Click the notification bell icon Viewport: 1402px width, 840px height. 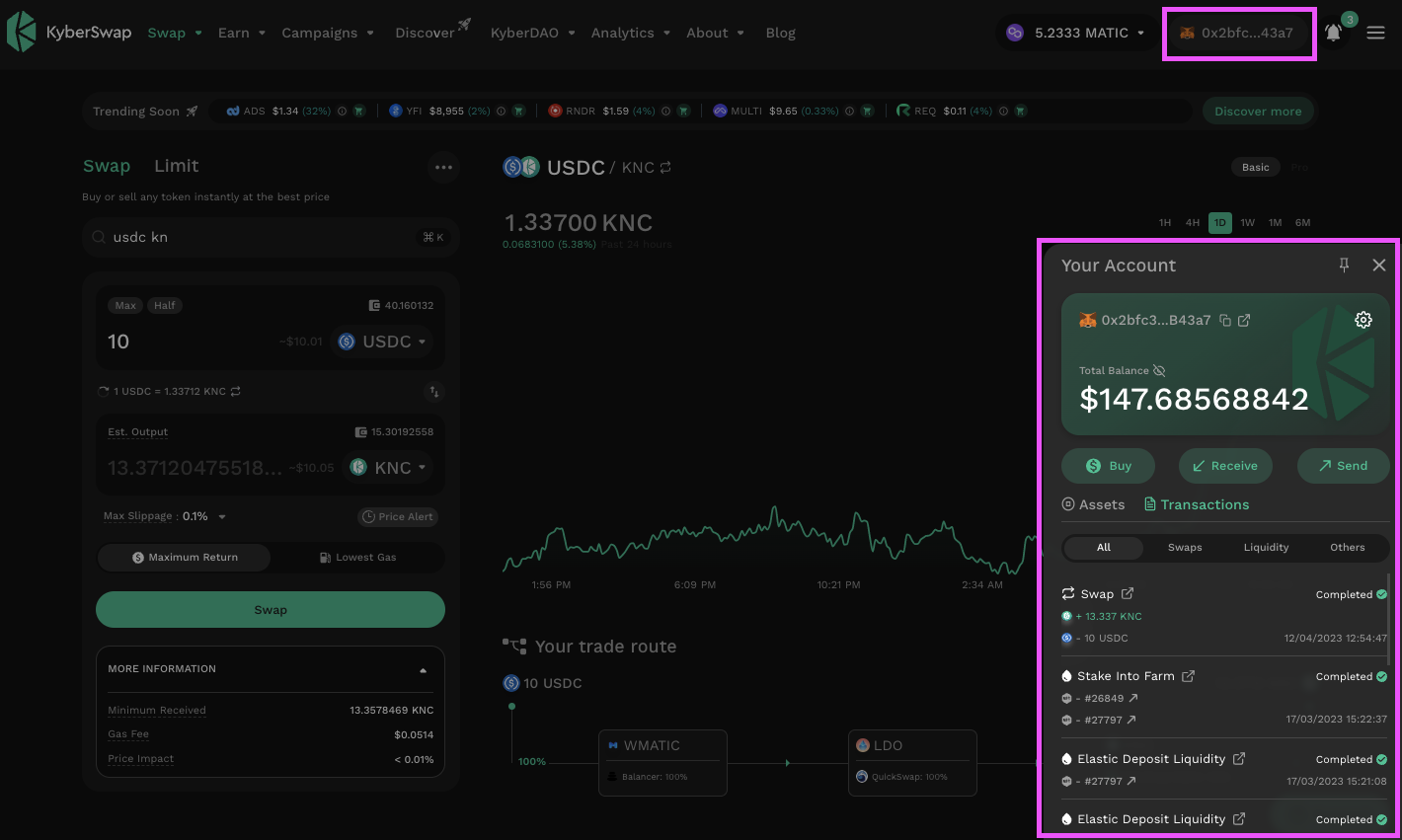point(1333,33)
